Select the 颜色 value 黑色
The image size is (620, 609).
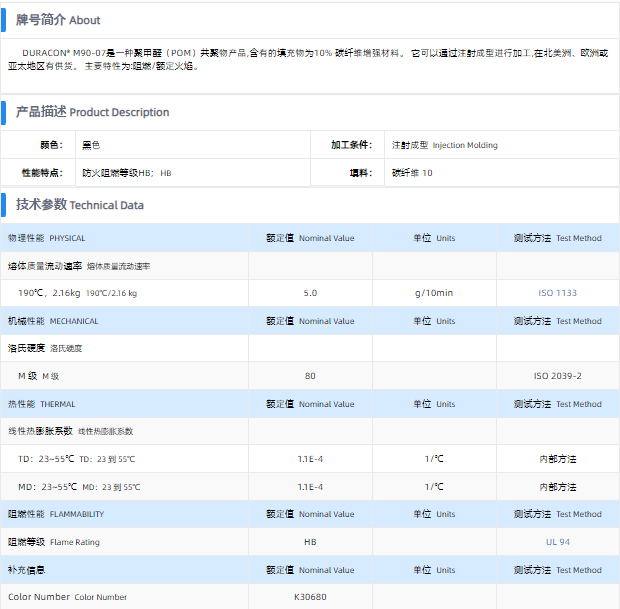point(91,145)
